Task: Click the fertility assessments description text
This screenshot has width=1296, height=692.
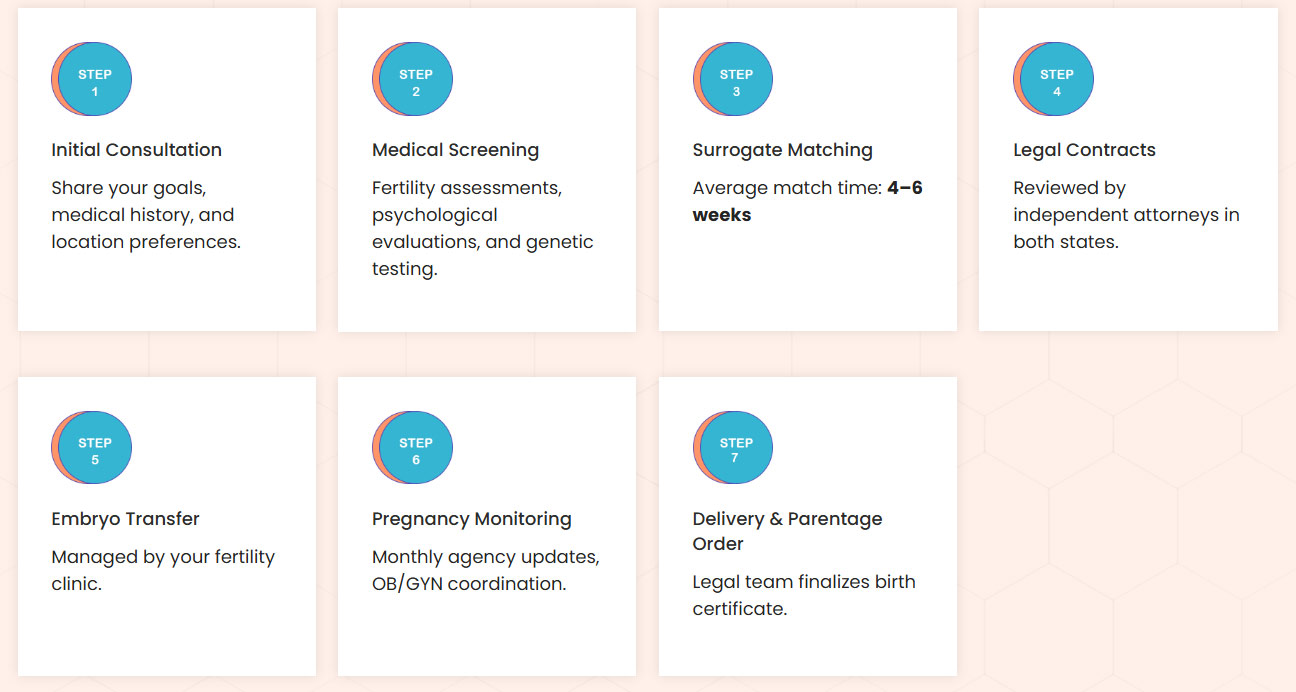Action: 483,228
